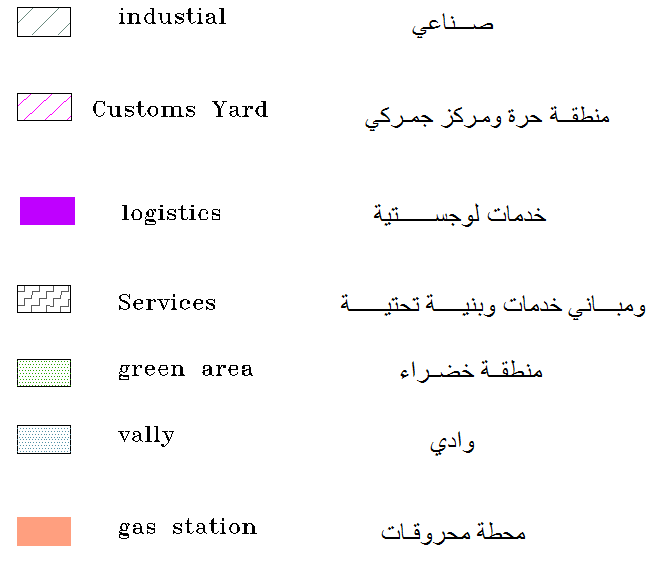Select Arabic text "محطة محروقات"

[454, 532]
